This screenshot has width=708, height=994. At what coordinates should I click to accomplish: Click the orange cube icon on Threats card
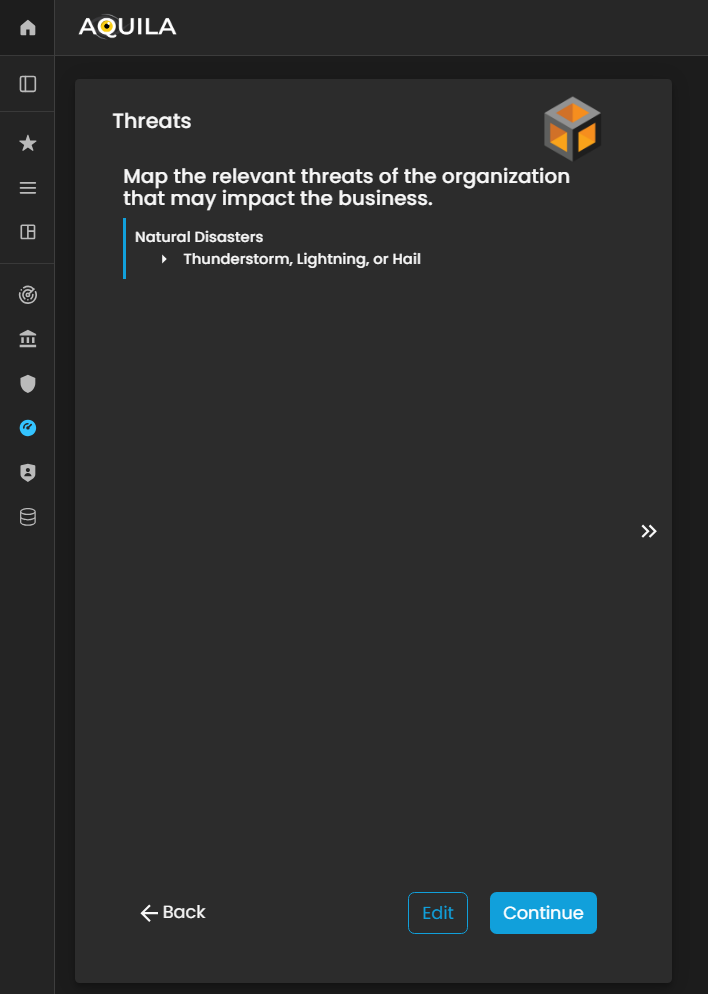coord(572,129)
